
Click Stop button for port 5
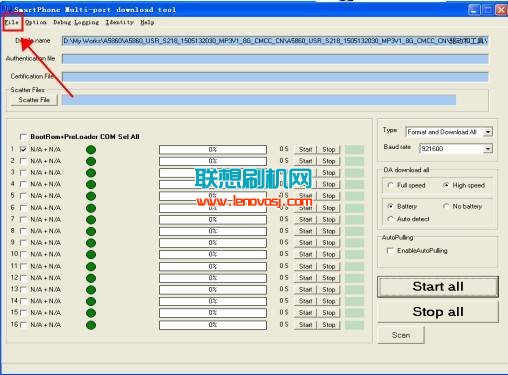(329, 196)
